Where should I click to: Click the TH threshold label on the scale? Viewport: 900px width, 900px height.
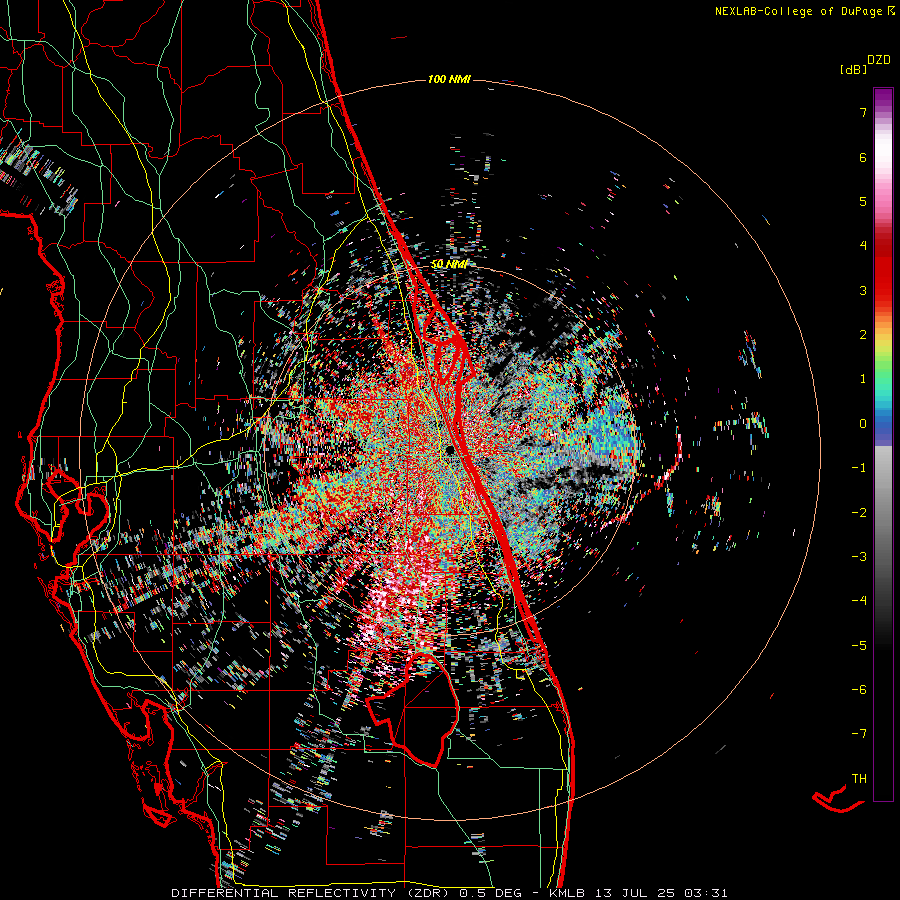click(859, 779)
